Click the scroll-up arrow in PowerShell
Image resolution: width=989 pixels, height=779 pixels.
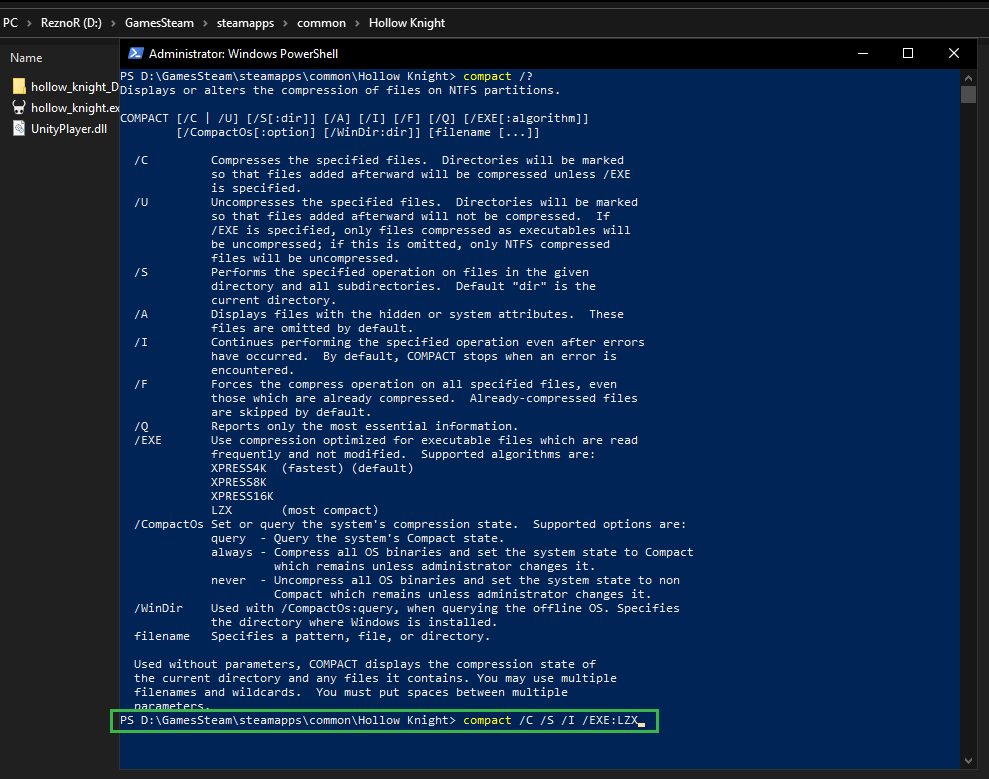[968, 78]
